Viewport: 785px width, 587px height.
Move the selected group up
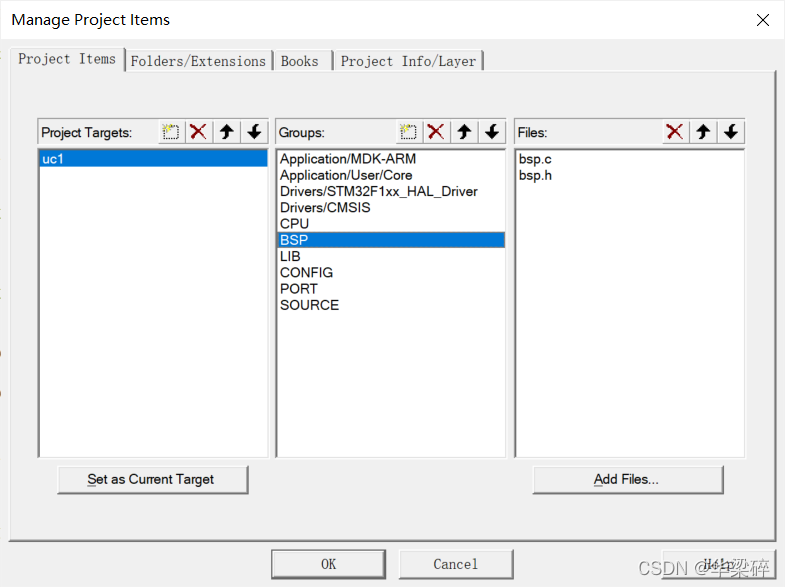464,132
